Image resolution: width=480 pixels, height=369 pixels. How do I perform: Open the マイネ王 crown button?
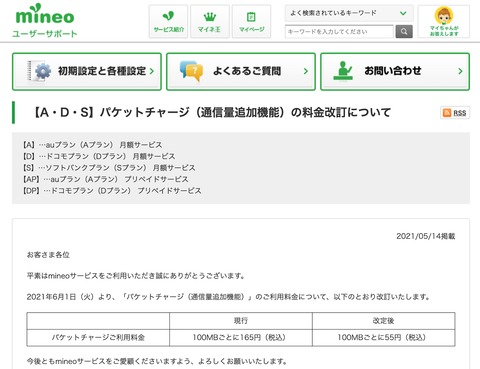[x=210, y=21]
